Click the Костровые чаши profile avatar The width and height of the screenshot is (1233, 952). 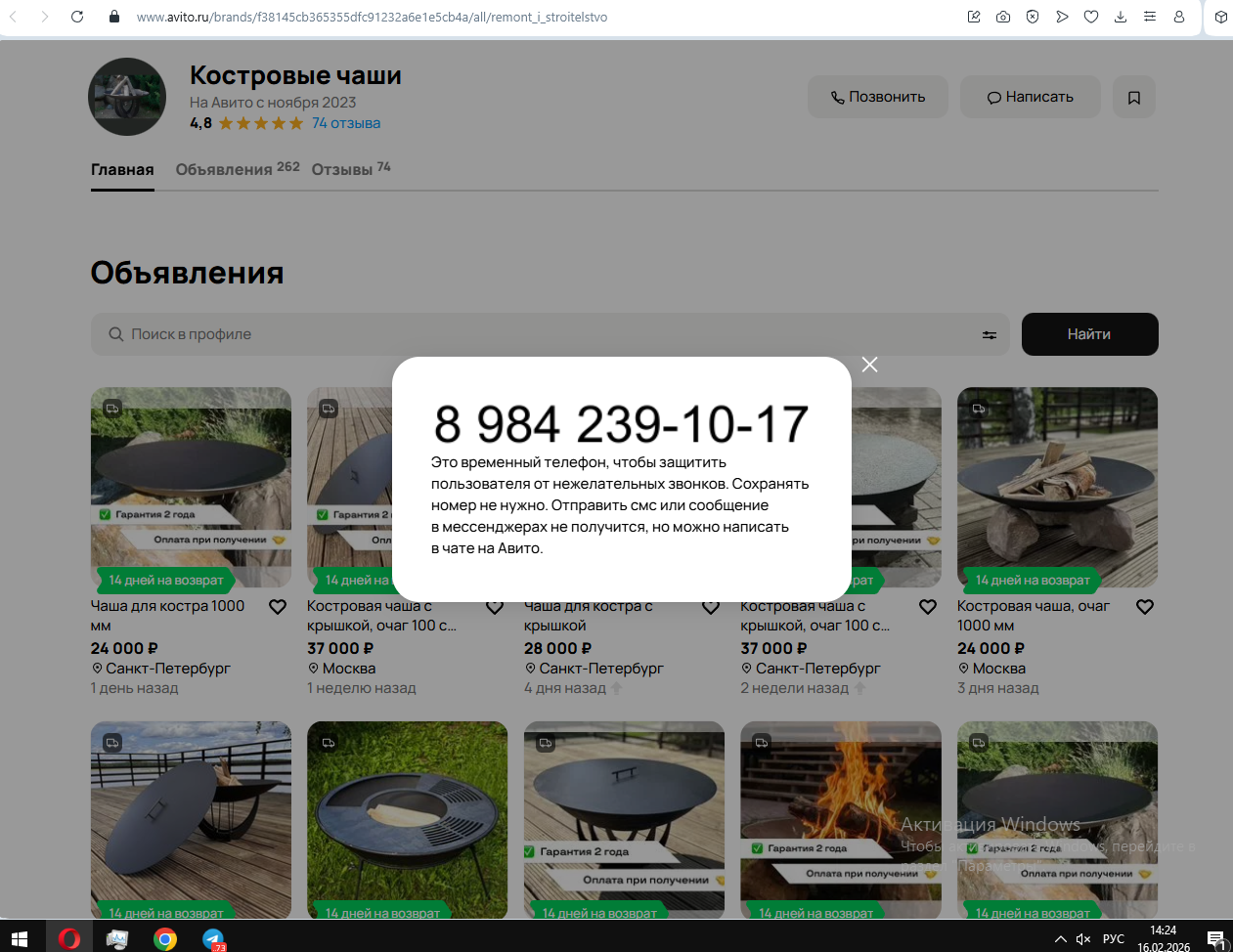[127, 97]
